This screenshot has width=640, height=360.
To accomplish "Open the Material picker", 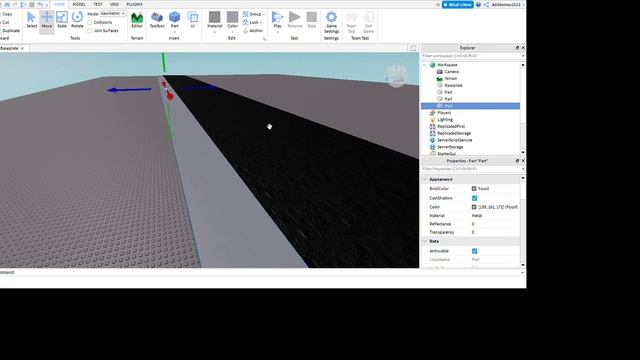I will point(215,19).
